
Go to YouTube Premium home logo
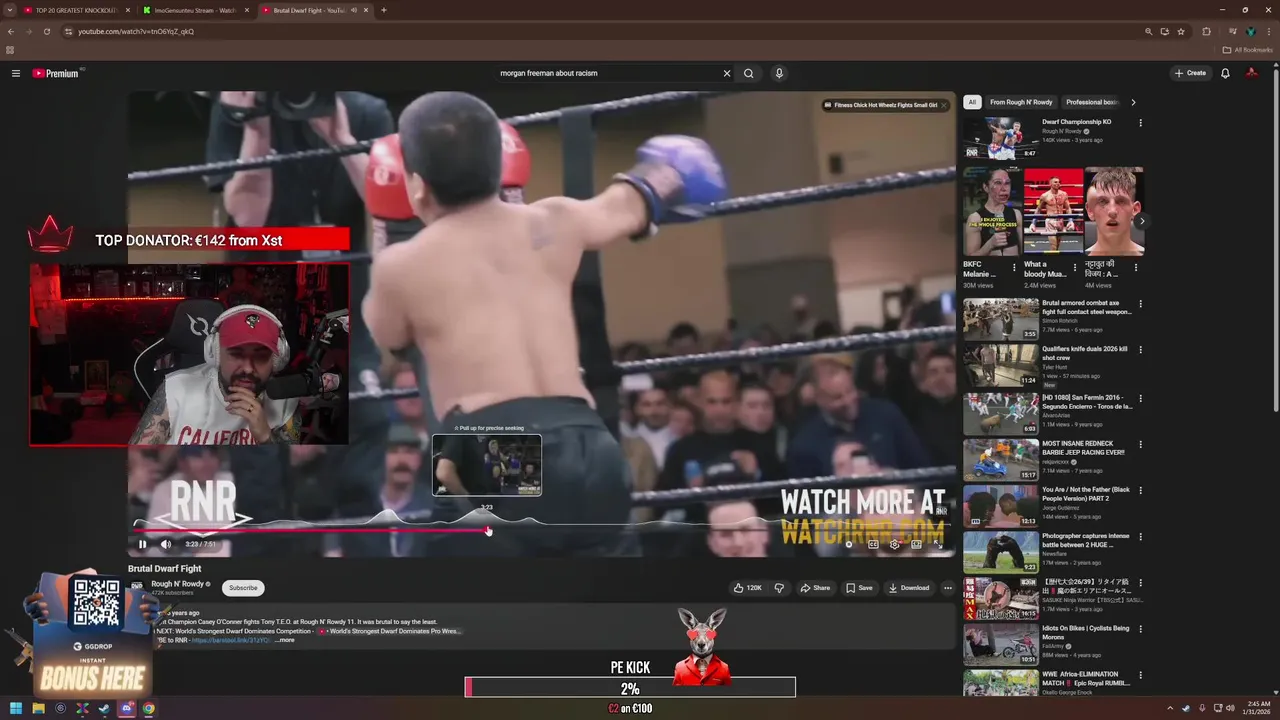coord(55,73)
